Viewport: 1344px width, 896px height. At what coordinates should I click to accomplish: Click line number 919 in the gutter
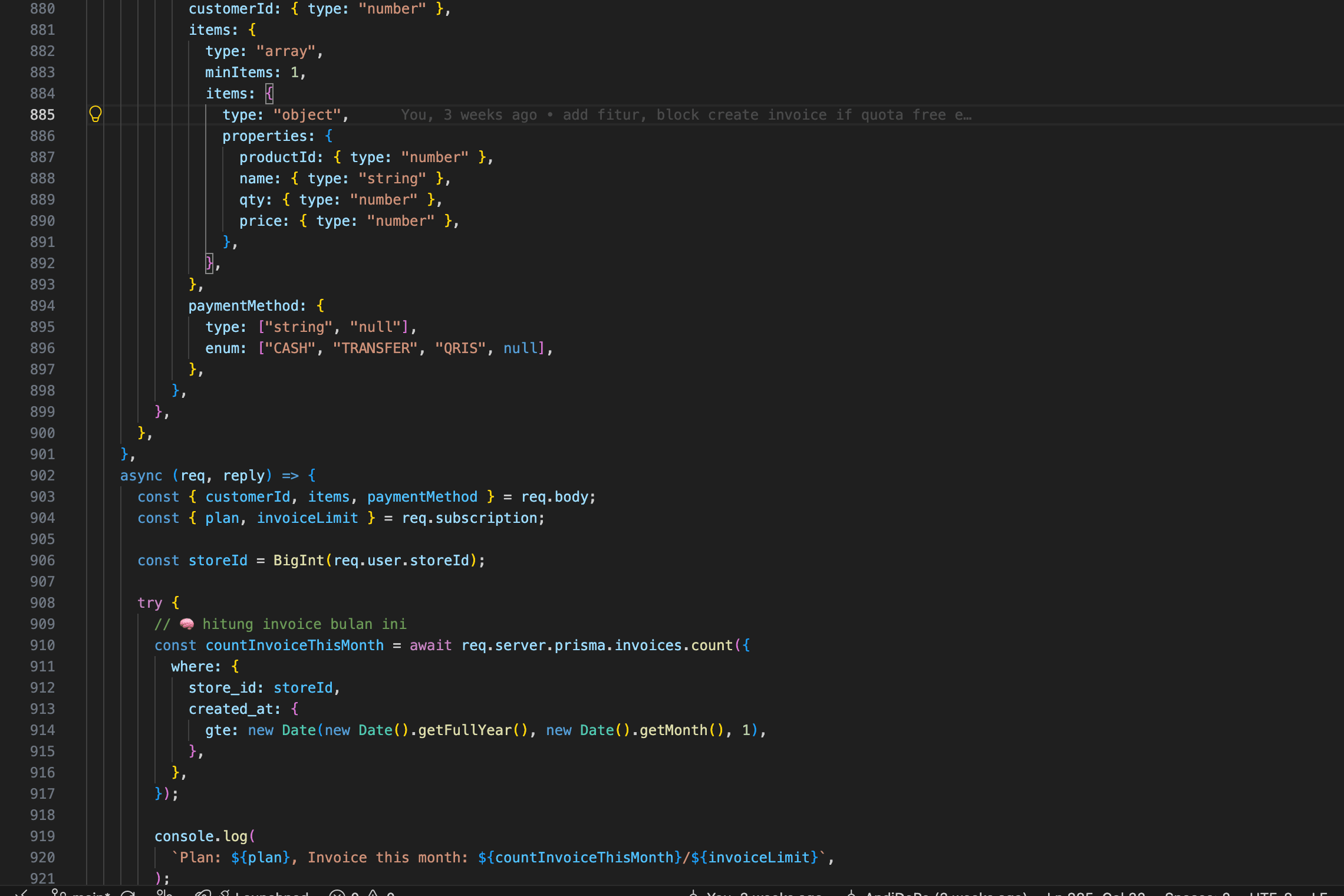(x=42, y=836)
